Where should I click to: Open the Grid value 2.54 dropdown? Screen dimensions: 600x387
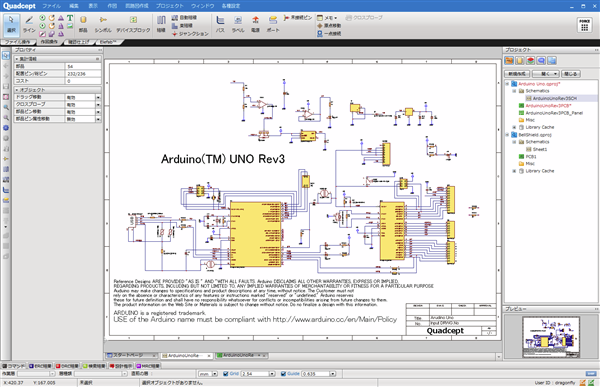(x=272, y=374)
